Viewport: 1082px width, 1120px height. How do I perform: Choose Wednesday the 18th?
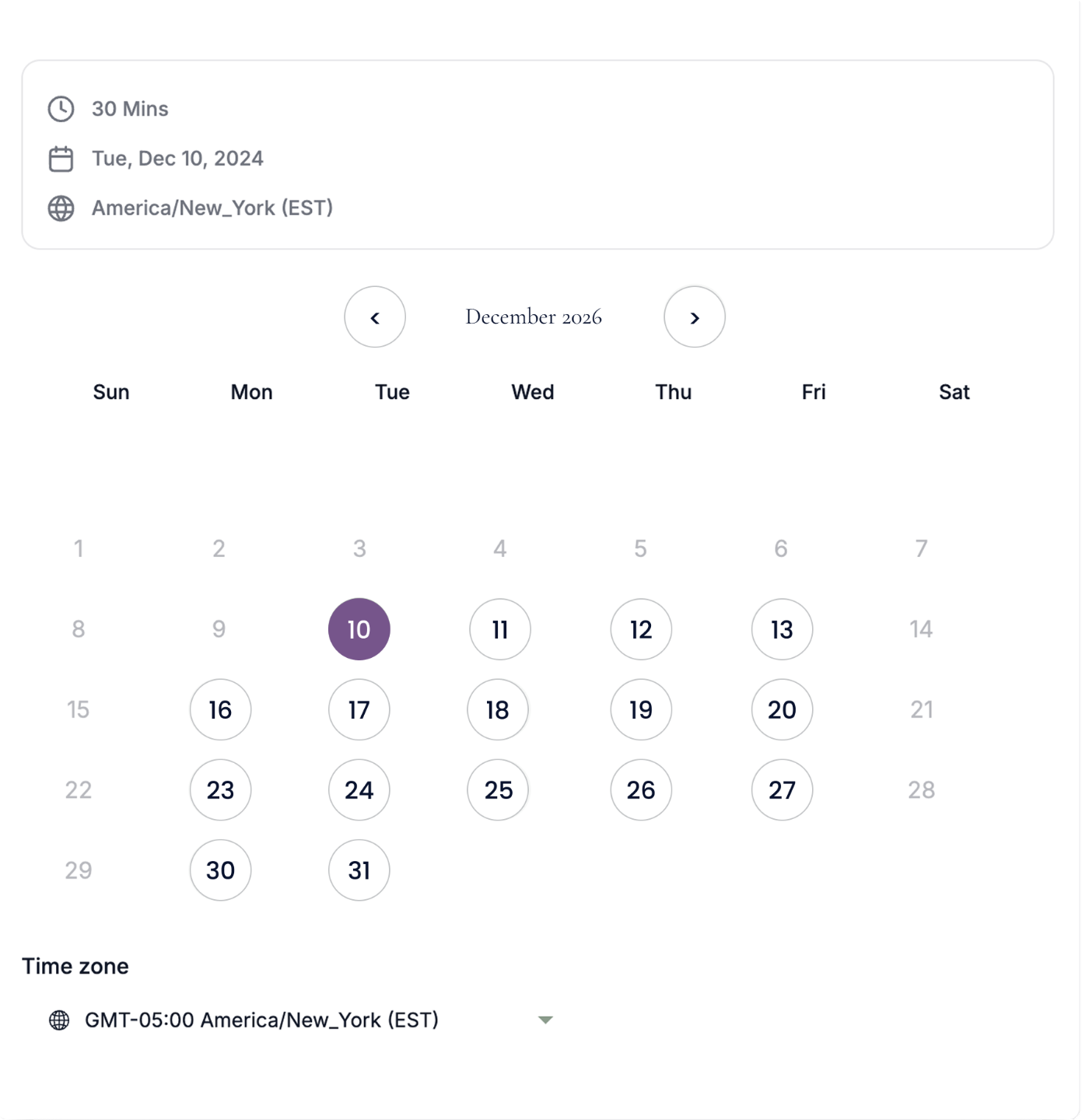pyautogui.click(x=498, y=709)
